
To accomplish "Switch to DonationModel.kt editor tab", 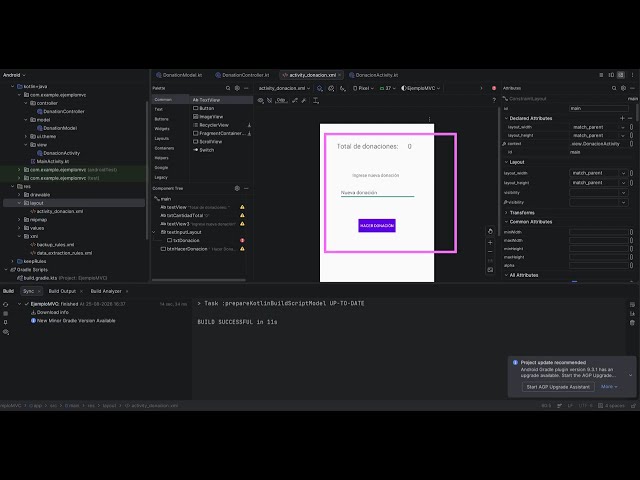I will click(179, 75).
